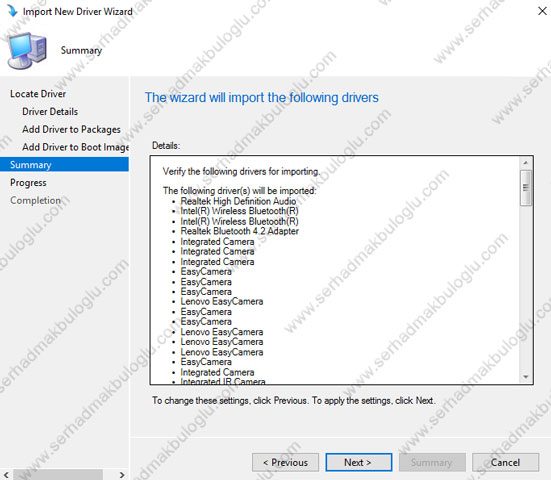This screenshot has height=480, width=551.
Task: Click the Previous button
Action: [285, 462]
